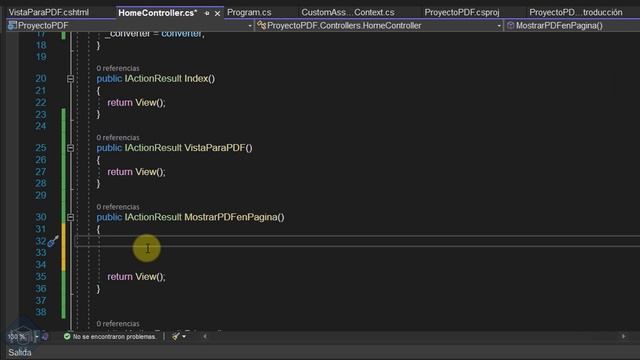Switch to the CustomAss...Context.cs tab
Viewport: 640px width, 360px height.
(348, 12)
